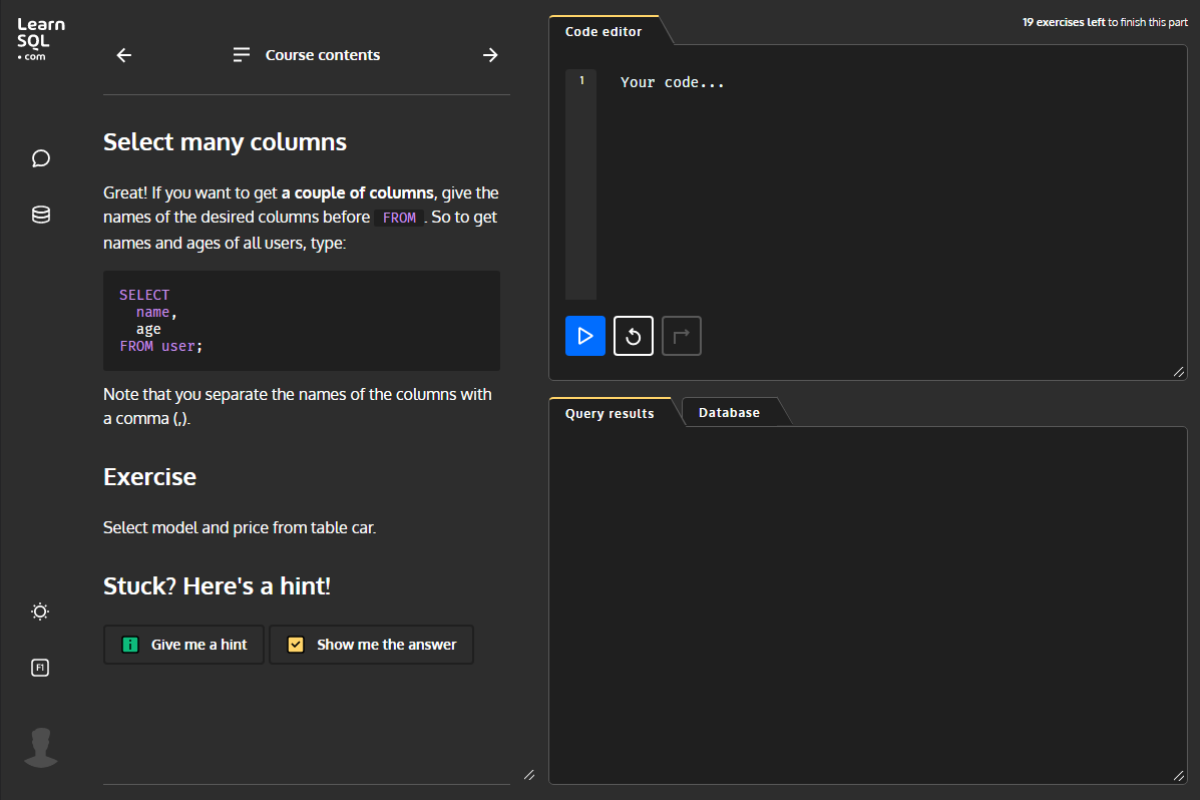This screenshot has height=800, width=1200.
Task: Click the Give me a hint button
Action: click(x=184, y=645)
